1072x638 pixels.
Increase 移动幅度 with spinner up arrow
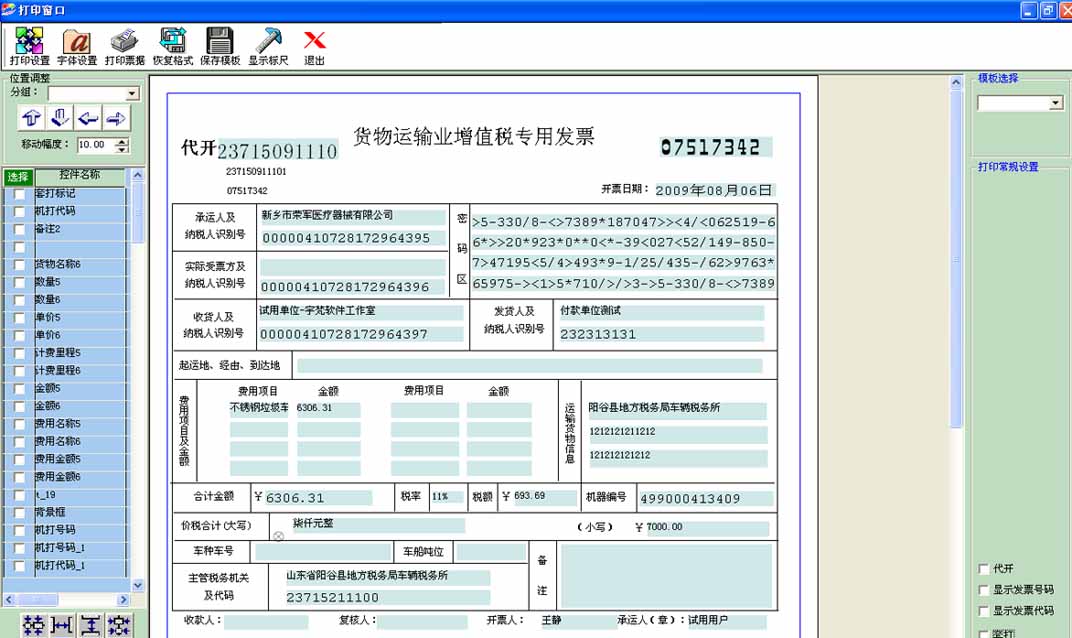[x=122, y=141]
